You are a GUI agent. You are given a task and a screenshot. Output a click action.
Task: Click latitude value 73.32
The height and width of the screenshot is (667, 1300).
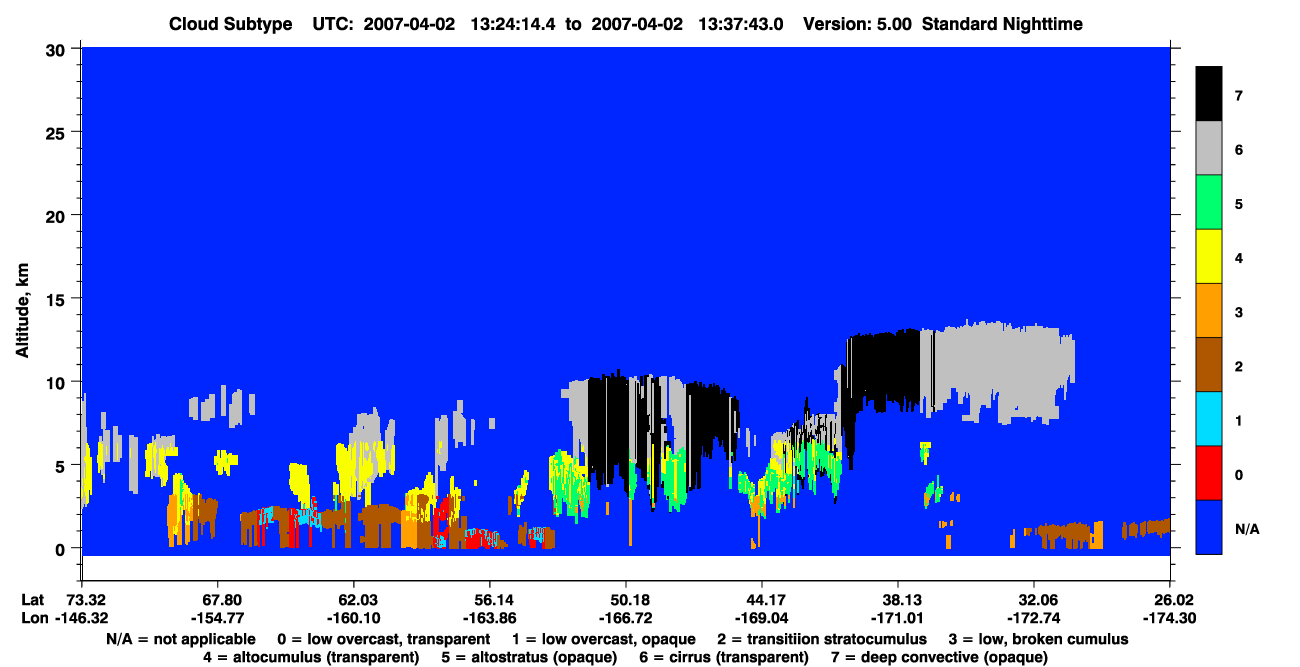85,599
